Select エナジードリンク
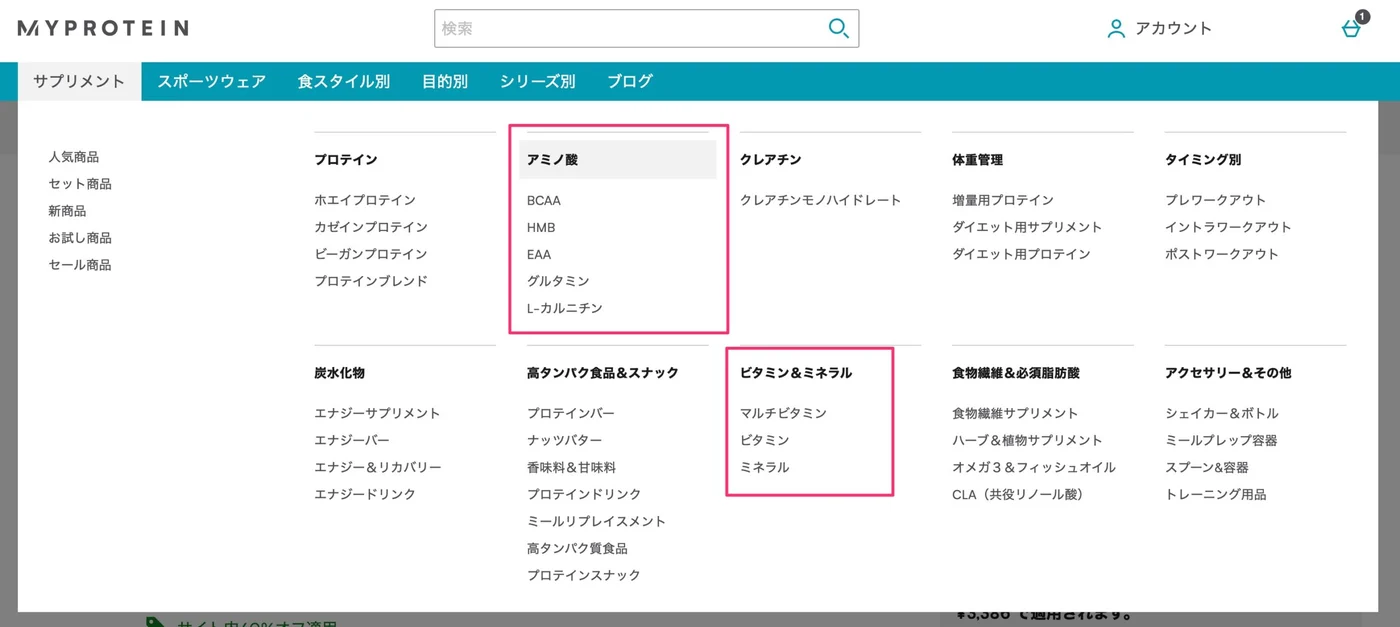Image resolution: width=1400 pixels, height=627 pixels. pyautogui.click(x=365, y=494)
